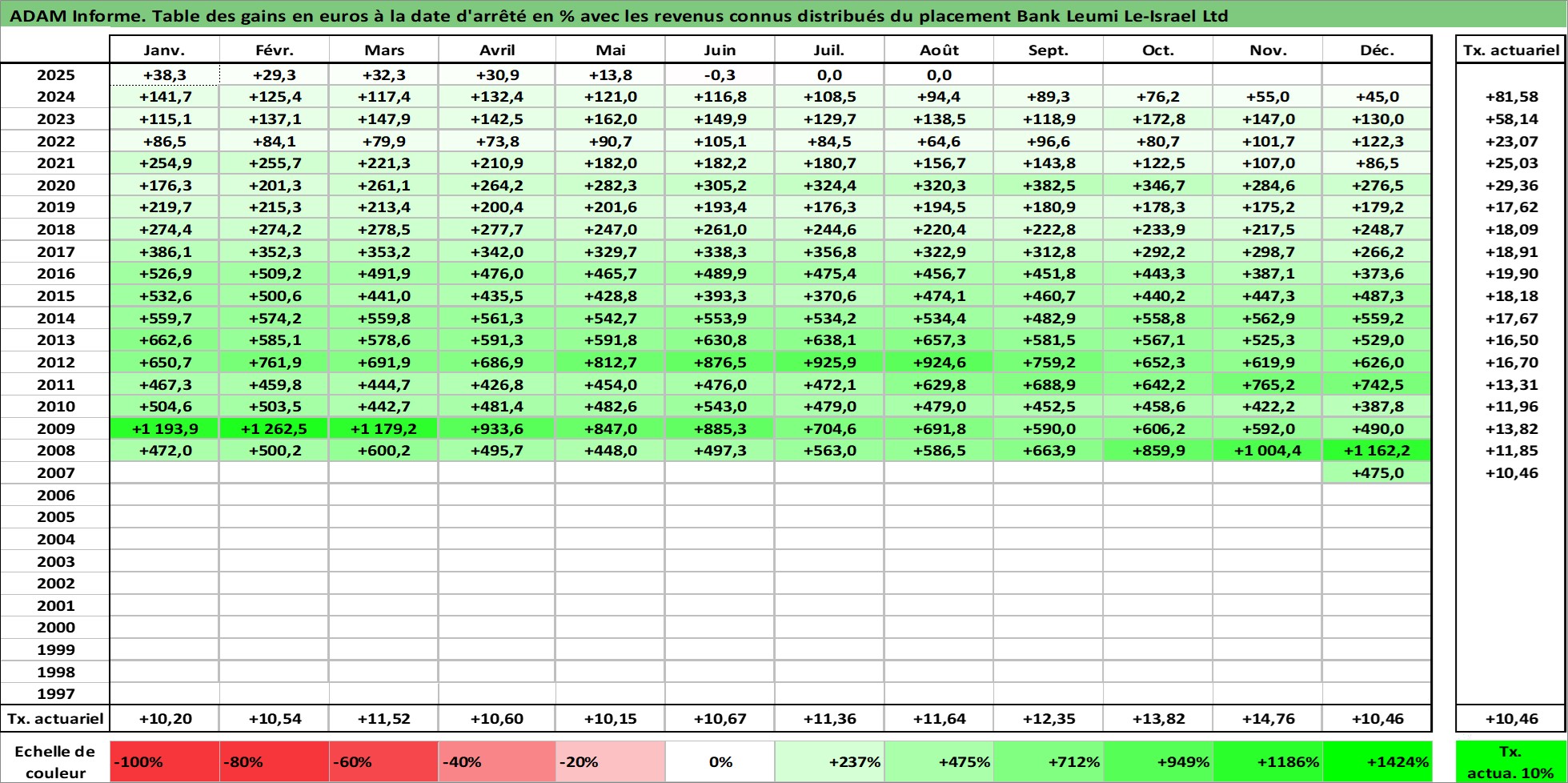Click the Mai column header
Viewport: 1568px width, 783px height.
(x=611, y=50)
